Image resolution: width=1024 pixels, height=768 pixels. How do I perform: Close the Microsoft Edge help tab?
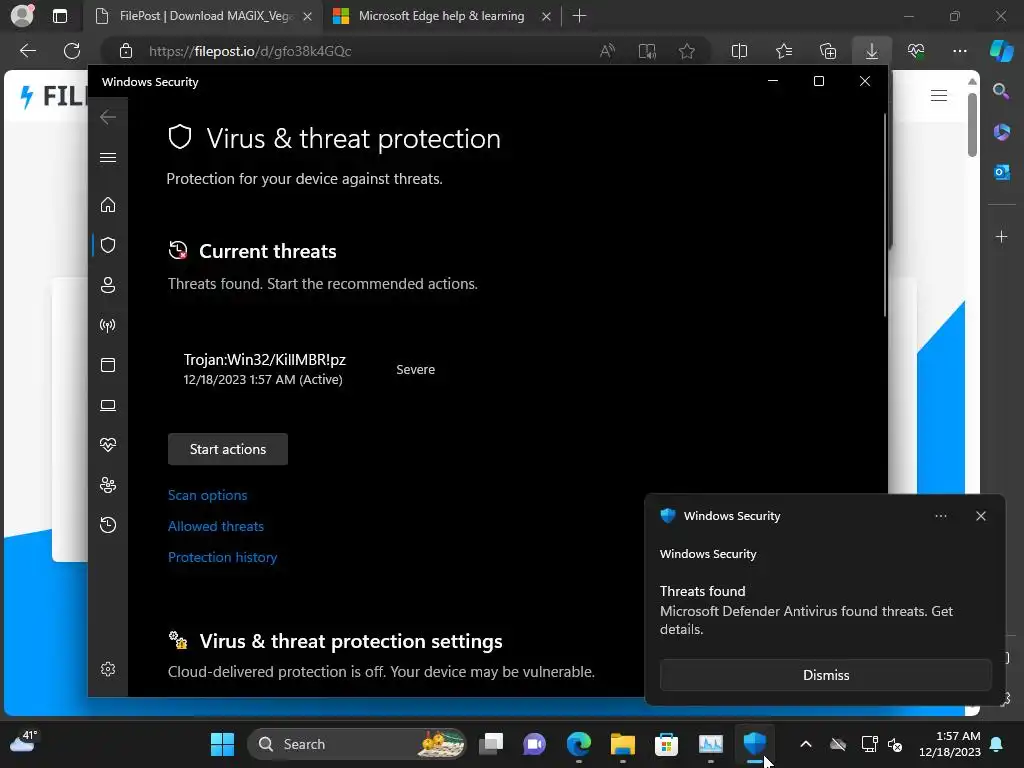coord(547,16)
